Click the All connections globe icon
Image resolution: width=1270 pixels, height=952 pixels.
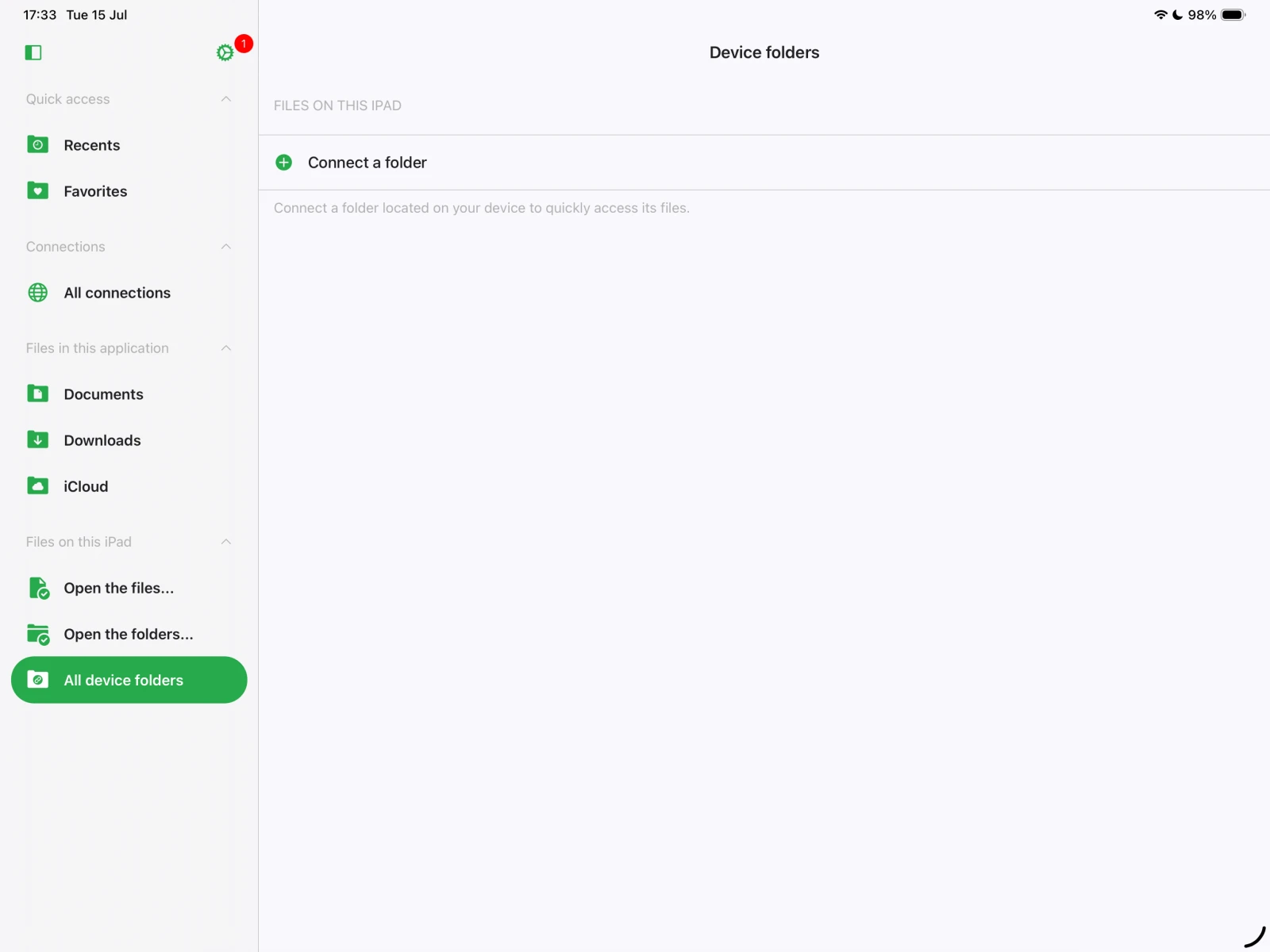37,293
